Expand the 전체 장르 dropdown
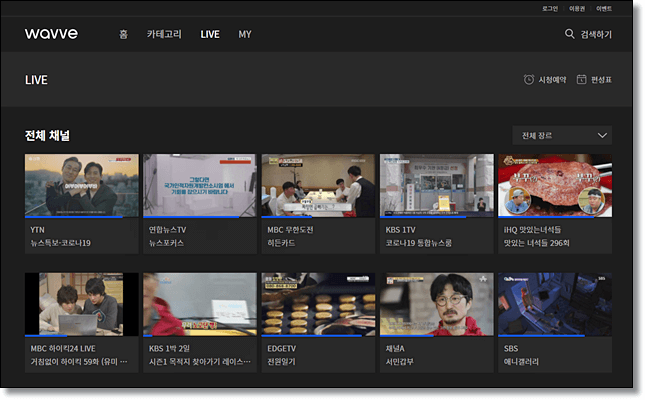The image size is (645, 400). tap(562, 135)
